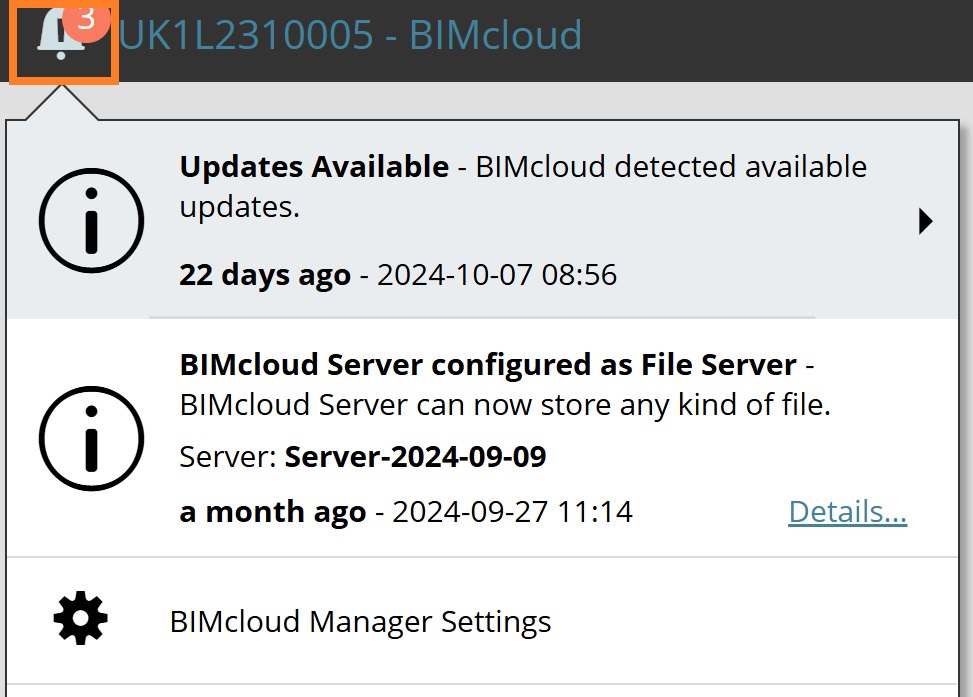Click the BIMcloud Manager Settings gear icon
973x697 pixels.
(80, 618)
